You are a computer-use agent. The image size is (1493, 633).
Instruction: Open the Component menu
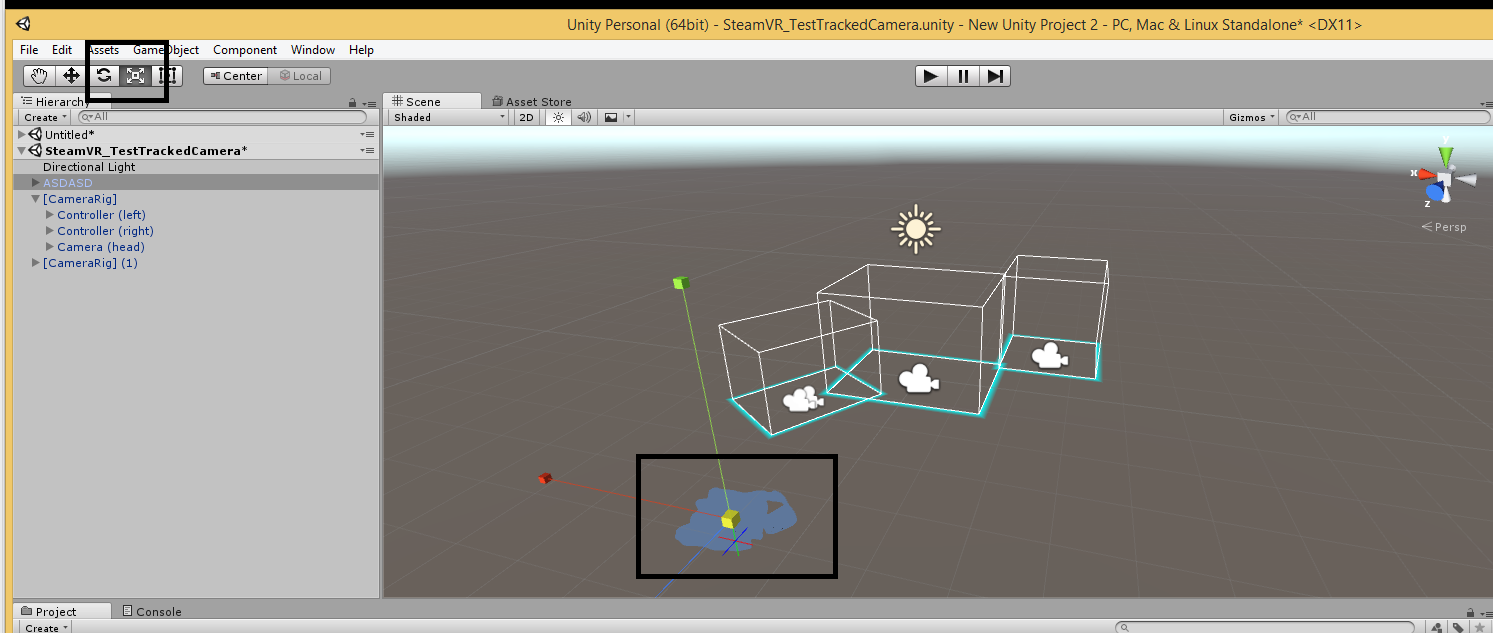point(245,50)
